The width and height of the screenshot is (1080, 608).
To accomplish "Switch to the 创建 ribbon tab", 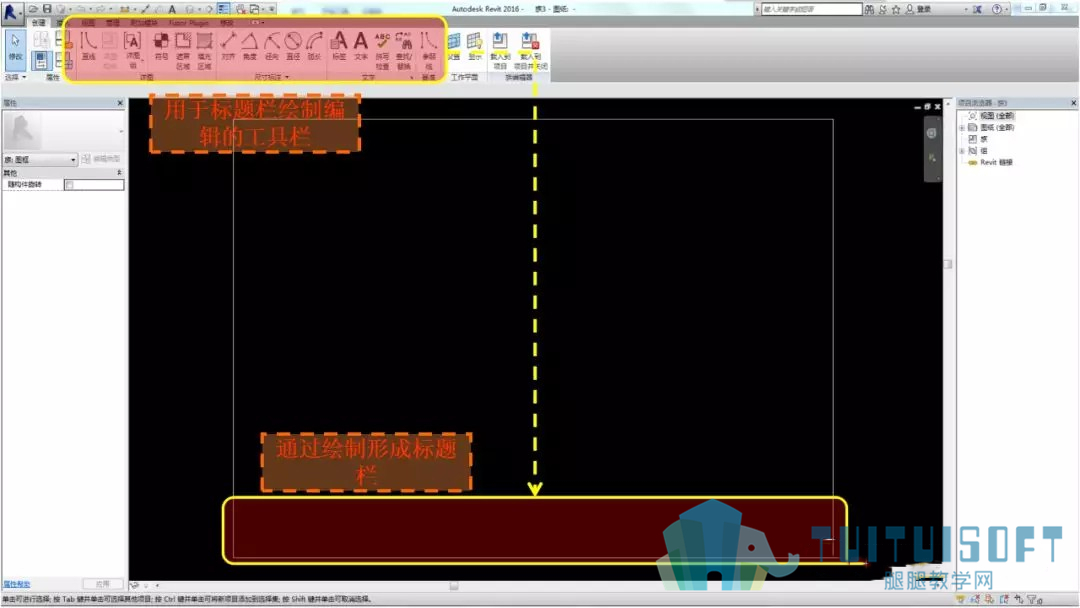I will point(39,23).
